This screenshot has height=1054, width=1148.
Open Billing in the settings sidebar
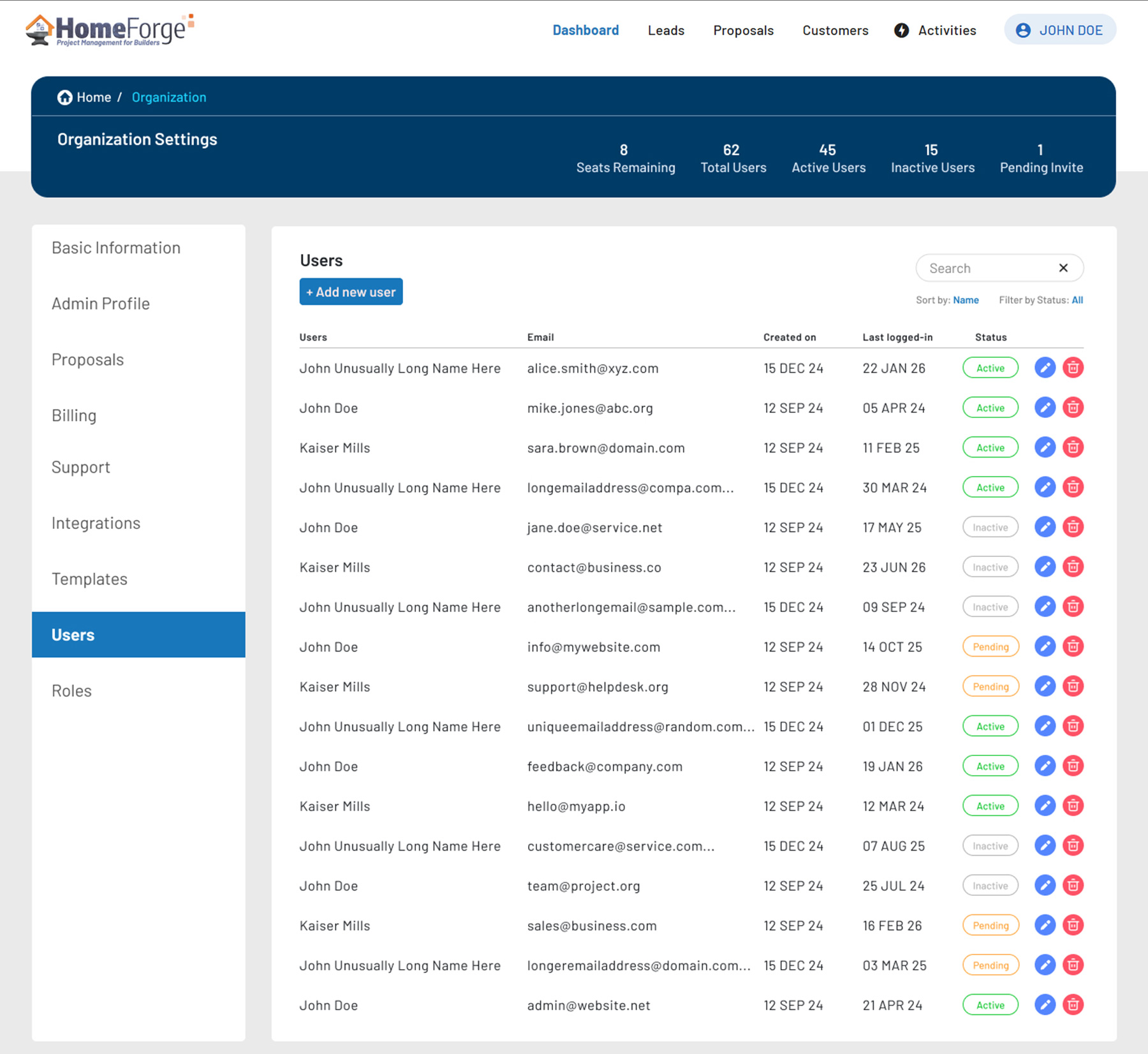74,416
